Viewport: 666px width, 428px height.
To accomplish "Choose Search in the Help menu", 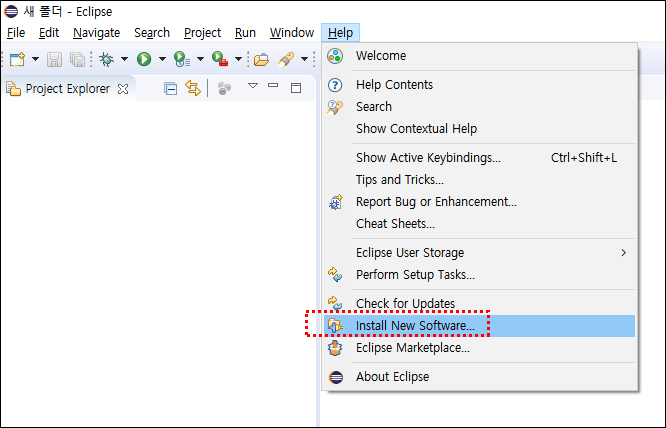I will 480,107.
